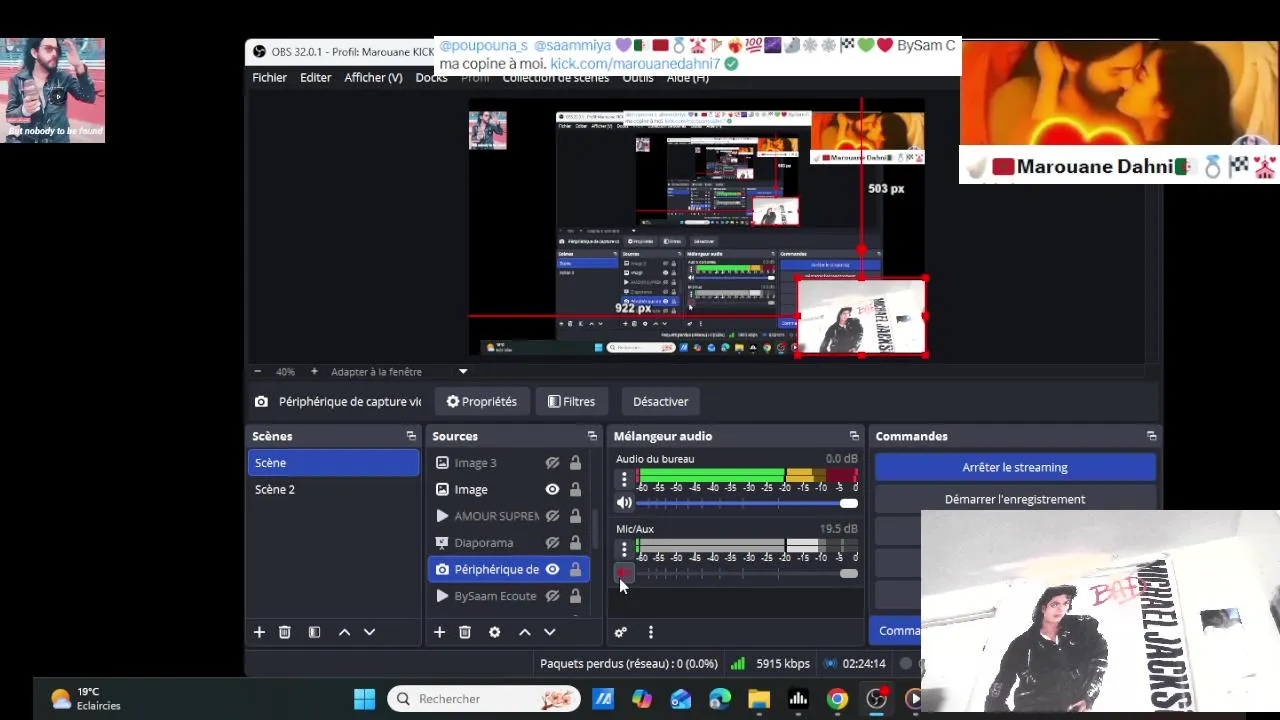Delete selected scene with trash icon

click(x=285, y=632)
